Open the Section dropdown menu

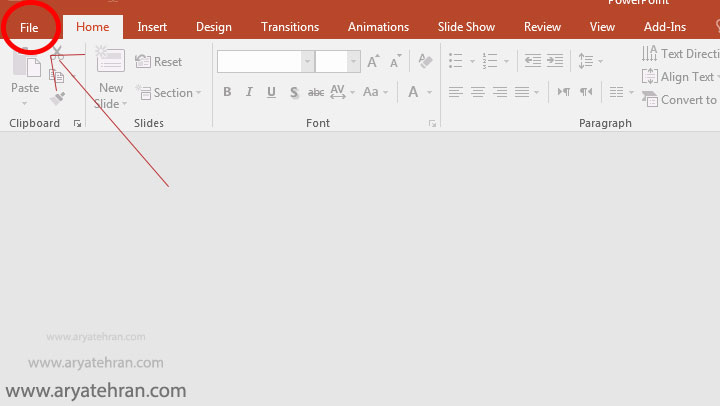(168, 93)
